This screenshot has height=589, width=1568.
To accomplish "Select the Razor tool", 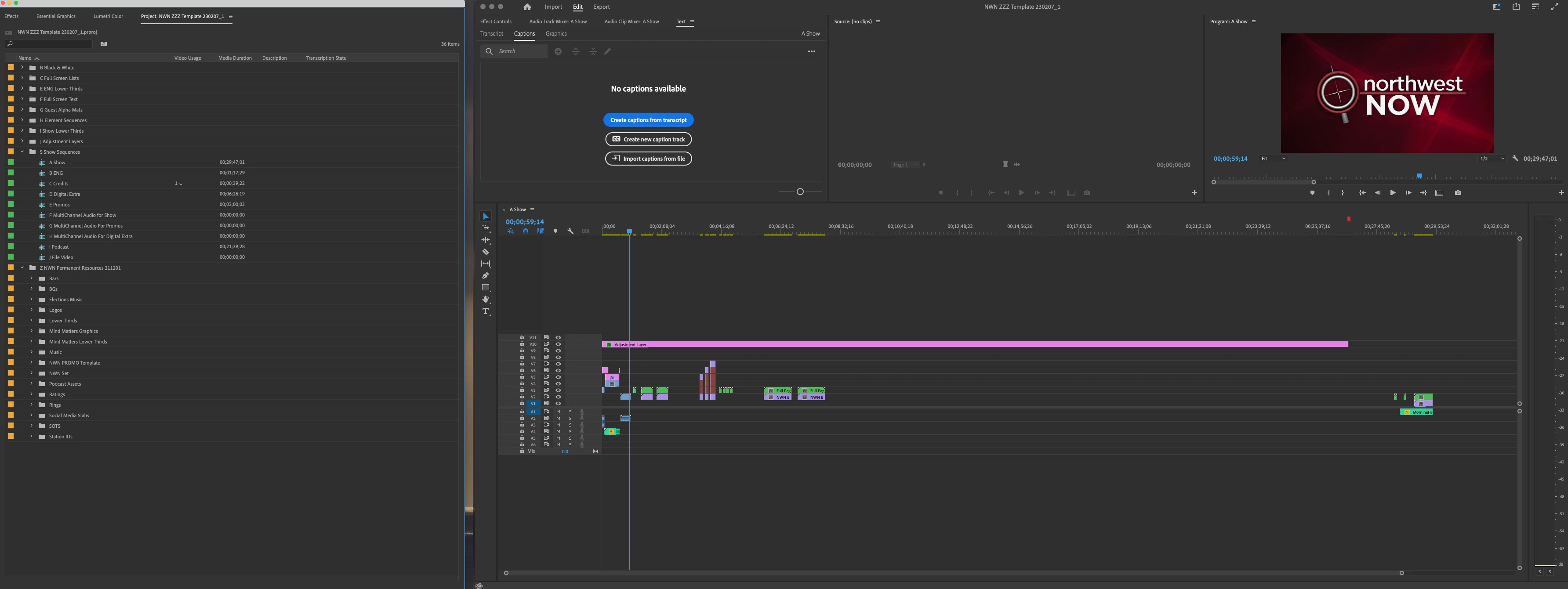I will [485, 252].
